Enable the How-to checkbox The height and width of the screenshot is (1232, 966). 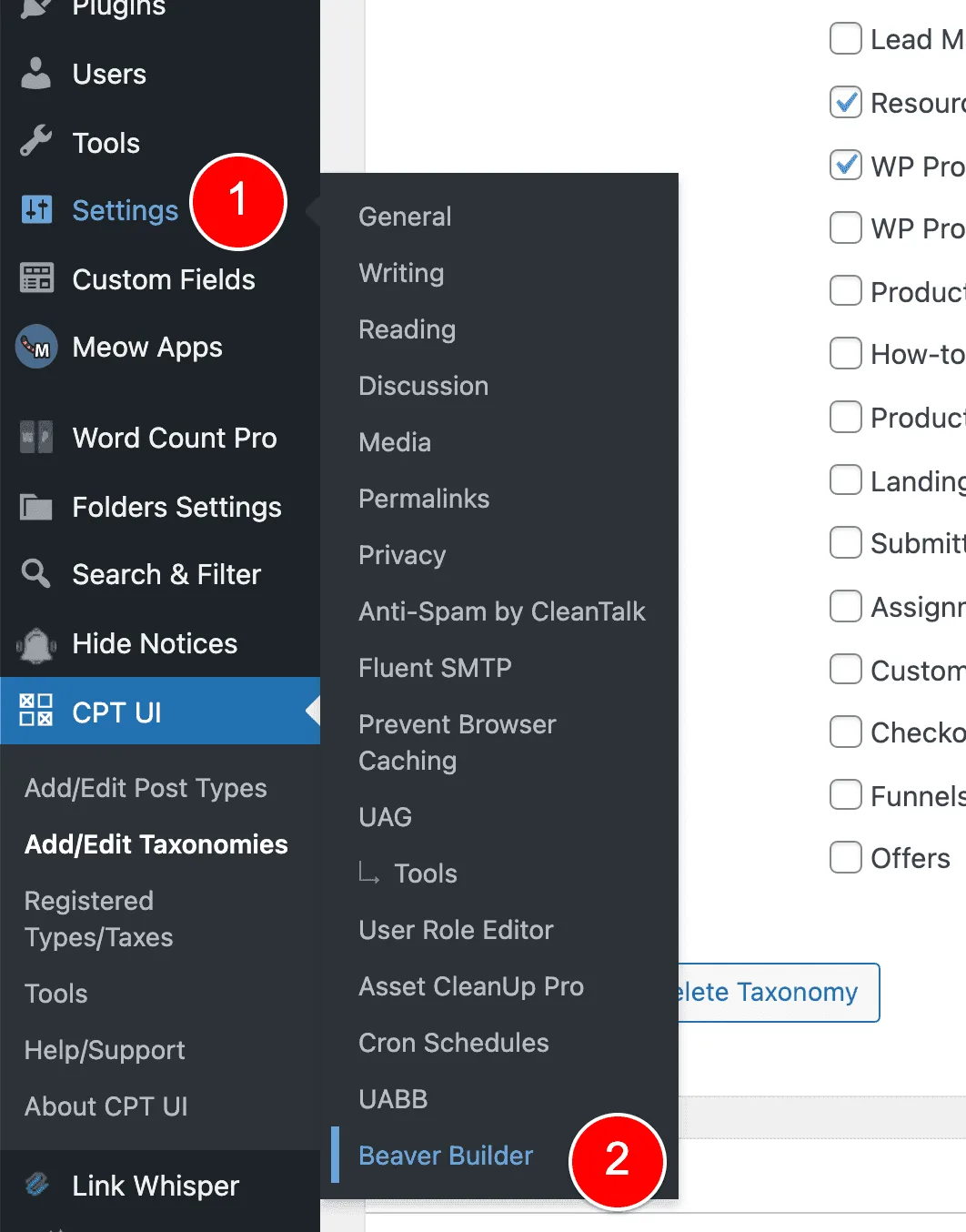(x=846, y=353)
